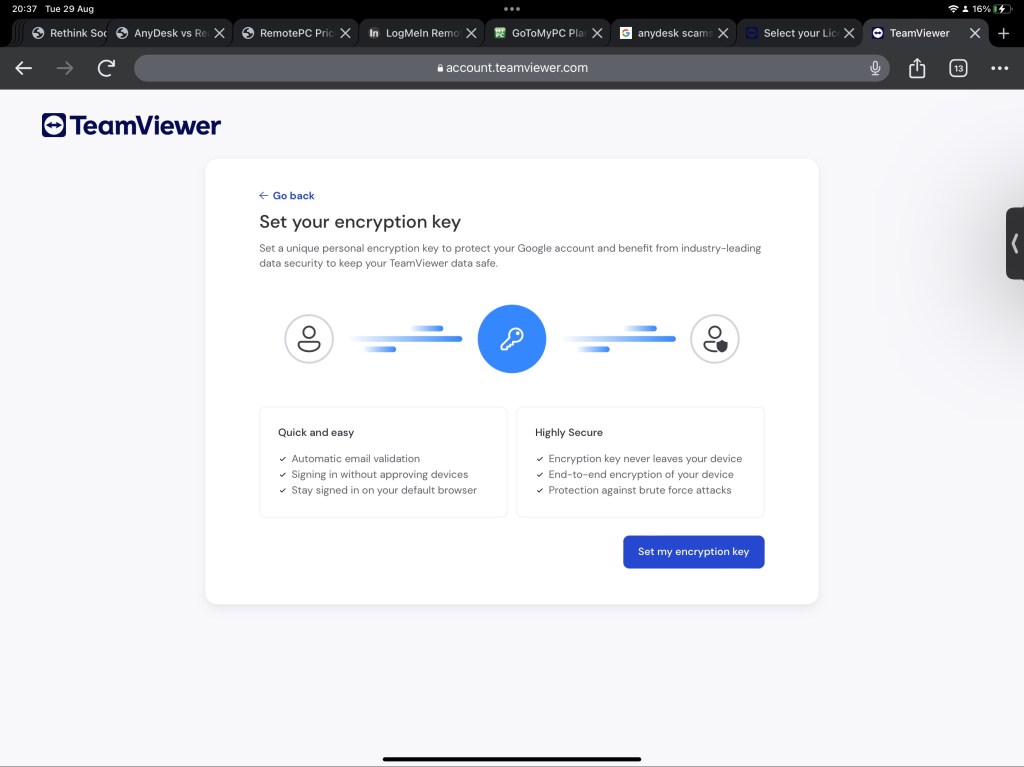Viewport: 1024px width, 767px height.
Task: Tap the microphone icon in address bar
Action: pyautogui.click(x=875, y=68)
